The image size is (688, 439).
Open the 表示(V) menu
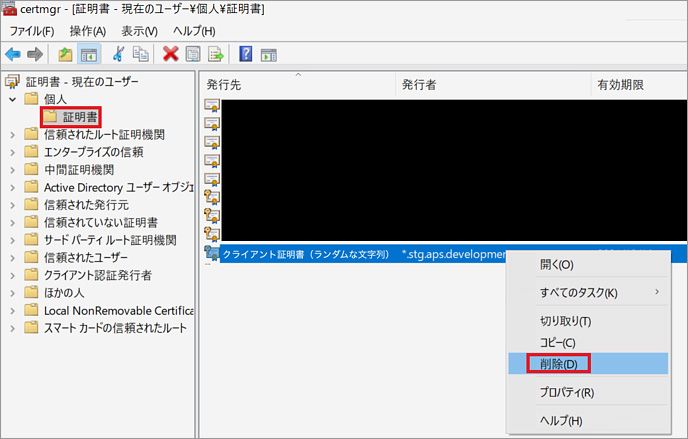point(139,31)
